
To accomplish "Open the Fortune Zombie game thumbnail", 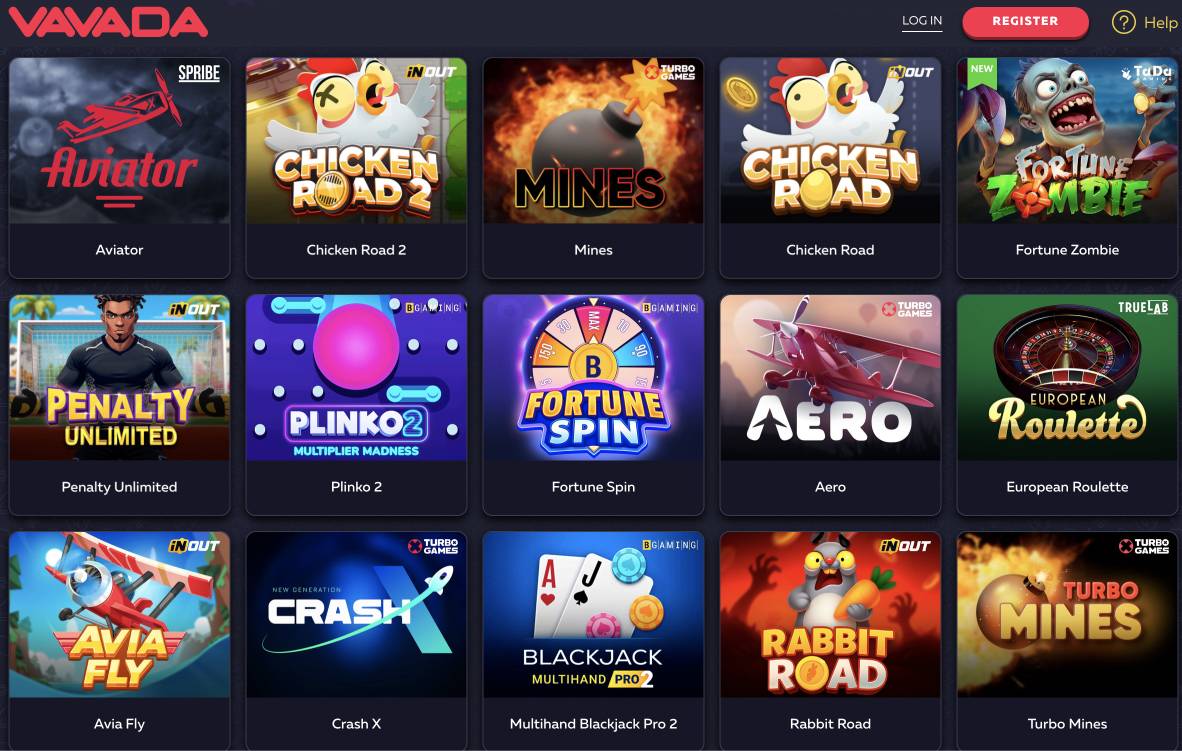I will pyautogui.click(x=1067, y=140).
